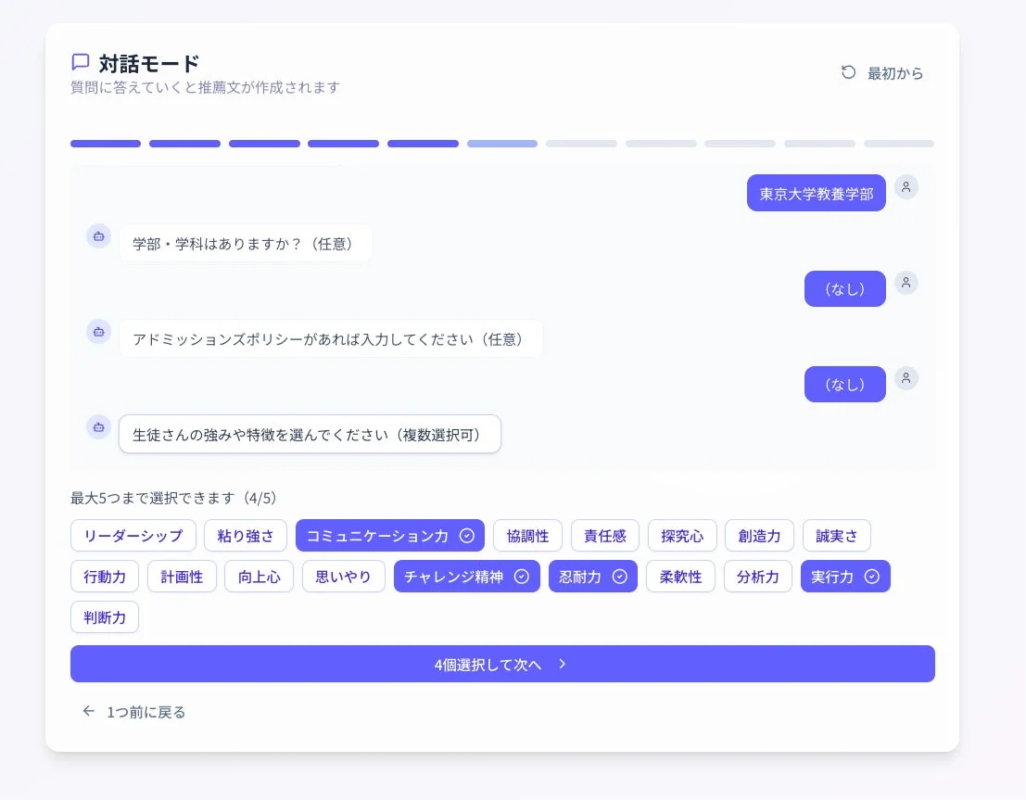
Task: Click the user avatar beside 東京大学教養学部 reply
Action: (x=907, y=187)
